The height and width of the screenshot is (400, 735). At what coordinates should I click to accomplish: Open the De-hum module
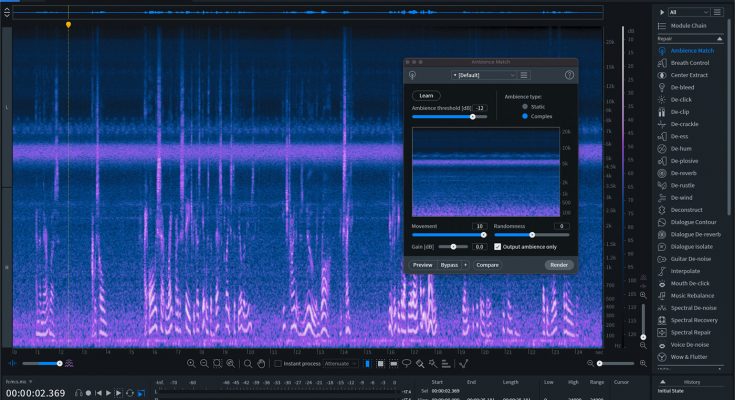pyautogui.click(x=683, y=148)
